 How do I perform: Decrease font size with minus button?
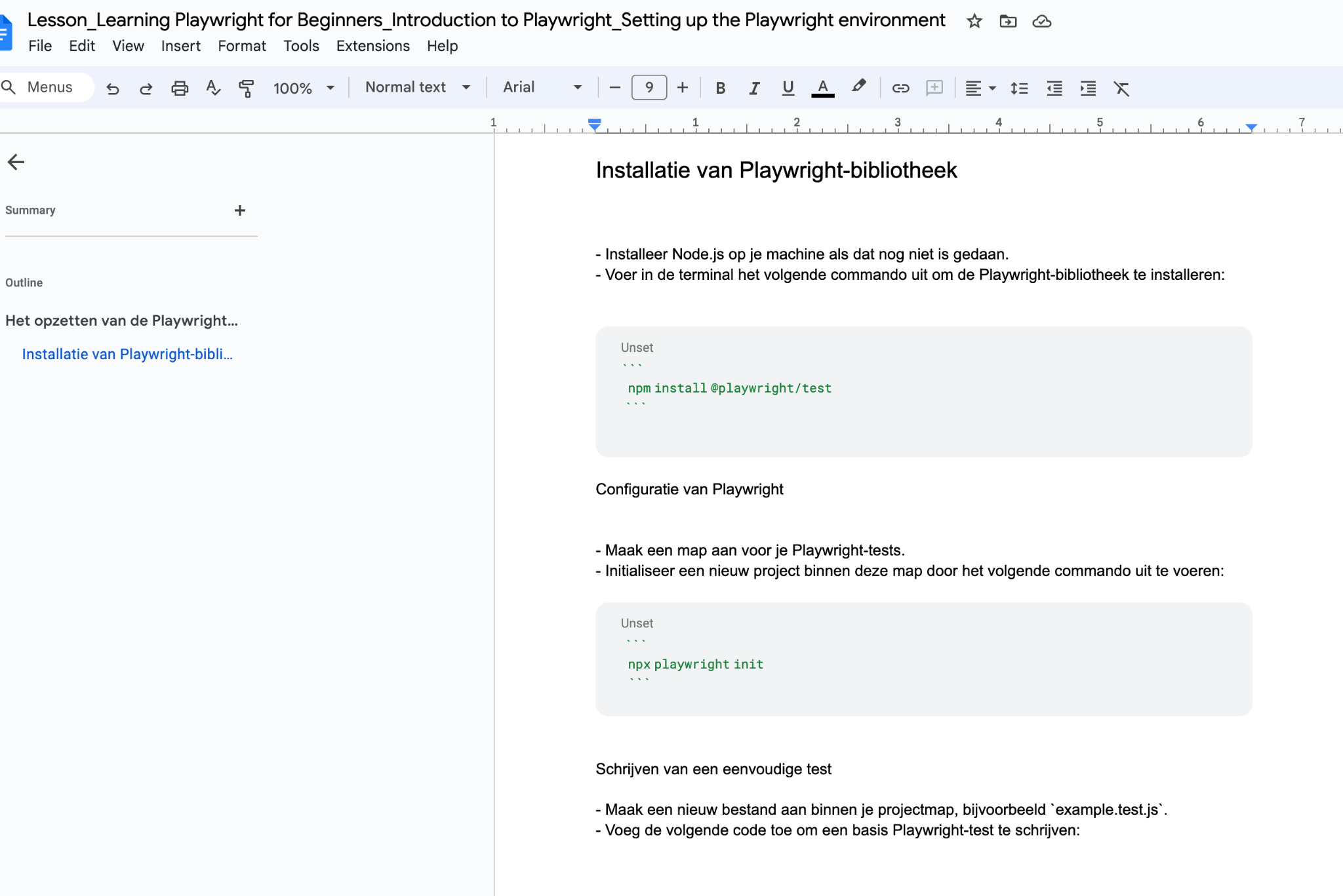[614, 88]
